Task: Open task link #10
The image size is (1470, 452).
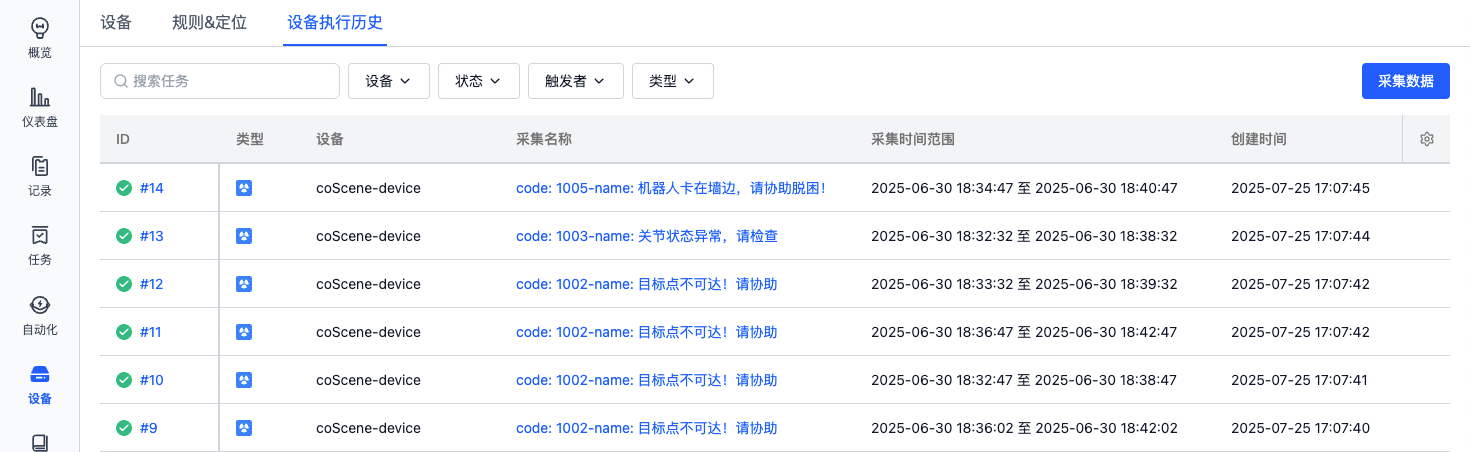Action: (152, 380)
